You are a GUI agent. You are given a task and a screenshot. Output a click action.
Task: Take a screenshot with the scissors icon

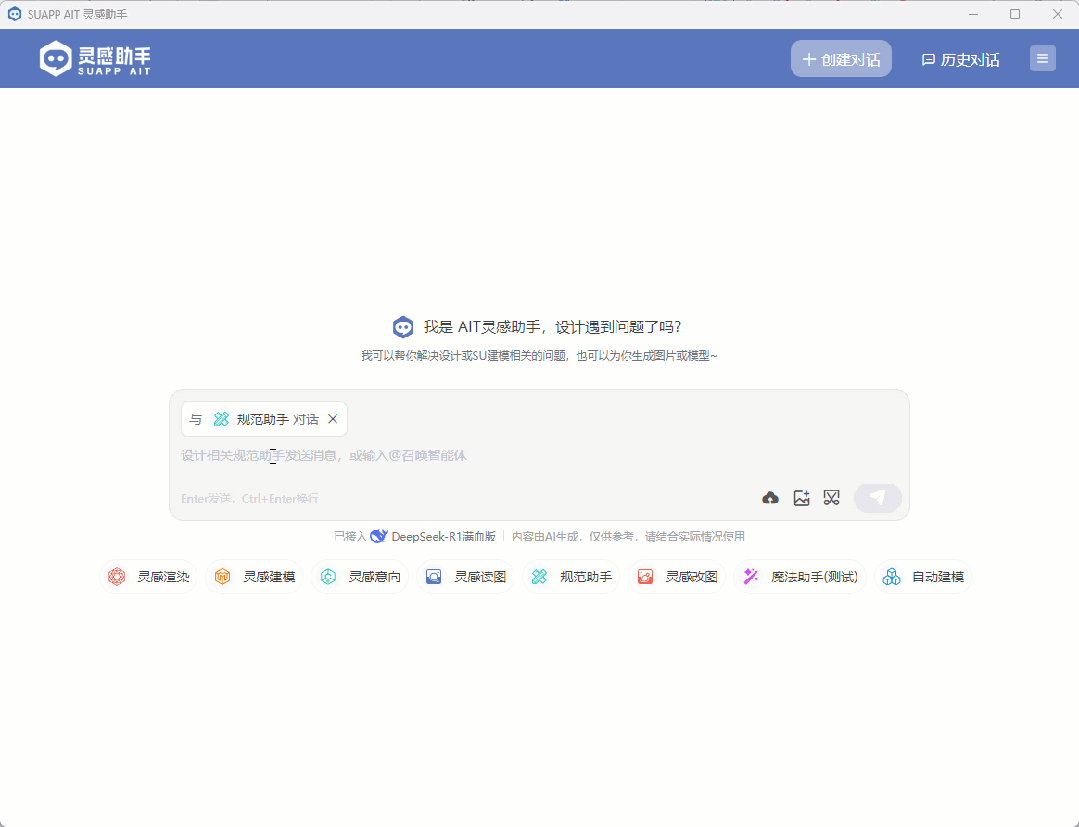click(831, 497)
